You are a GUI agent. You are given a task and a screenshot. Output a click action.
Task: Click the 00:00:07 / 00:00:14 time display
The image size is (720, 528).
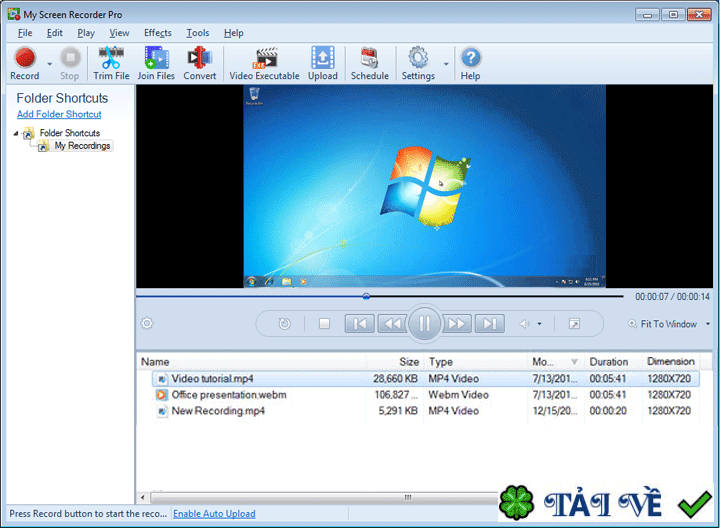pyautogui.click(x=672, y=297)
